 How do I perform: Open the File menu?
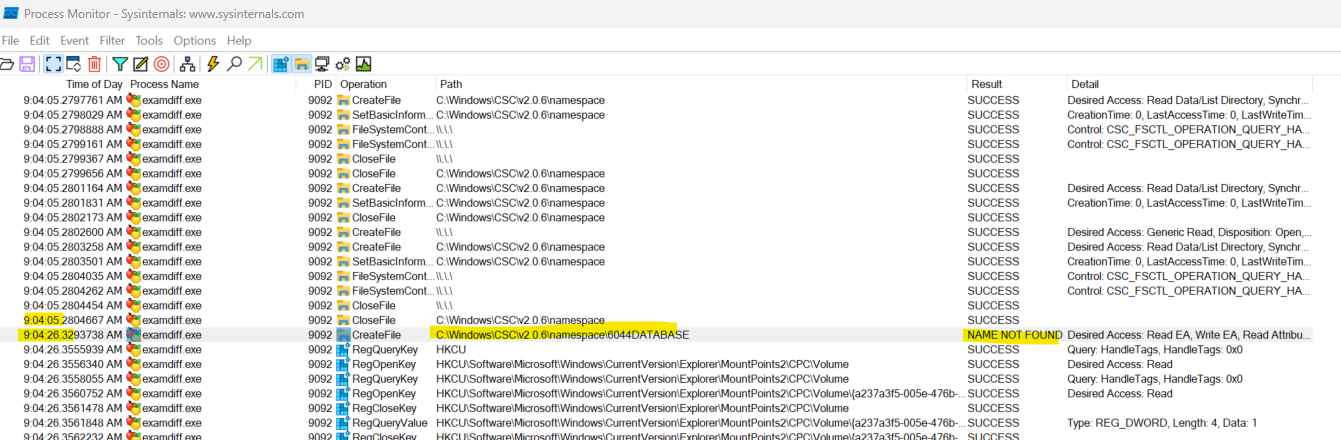pos(11,40)
